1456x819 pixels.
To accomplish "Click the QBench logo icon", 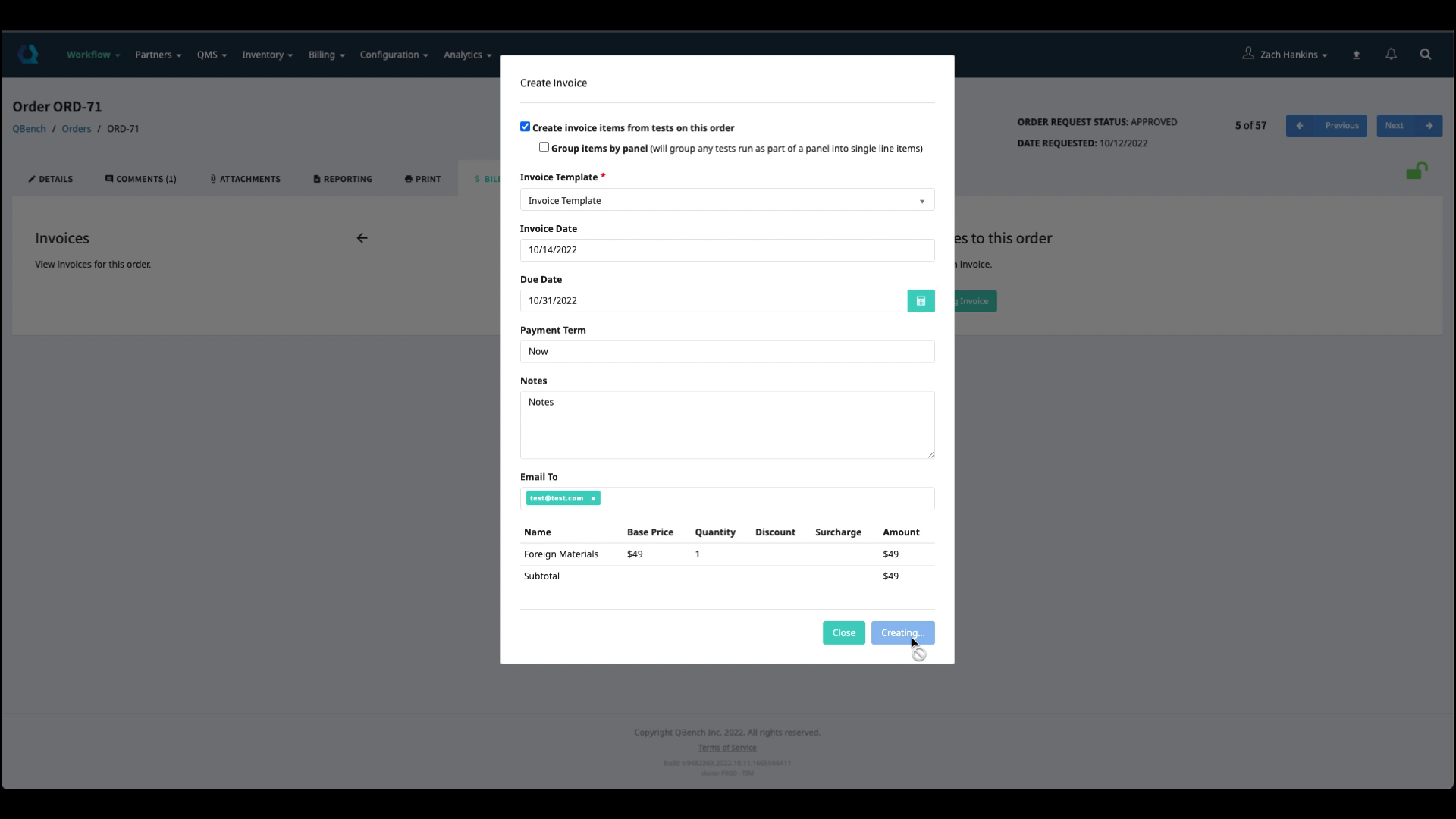I will [28, 55].
